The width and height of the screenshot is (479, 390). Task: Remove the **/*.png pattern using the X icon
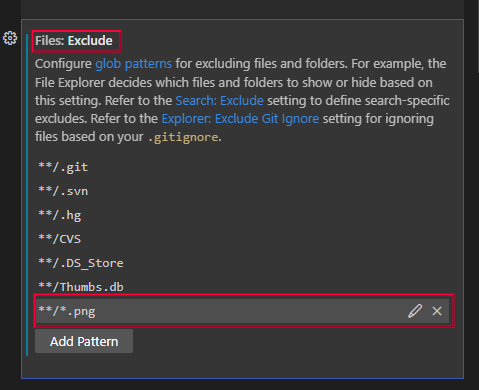click(x=437, y=311)
